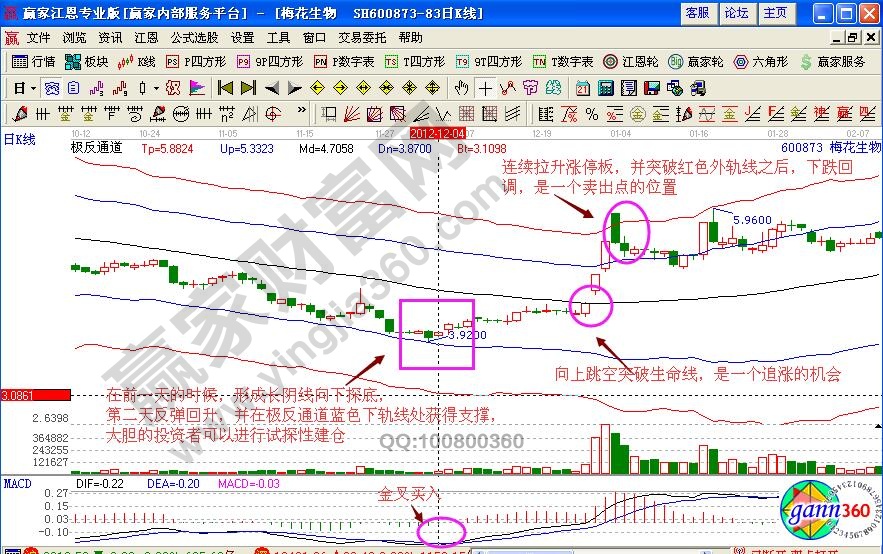Switch to the K线 candlestick chart
Viewport: 883px width, 554px height.
[136, 62]
